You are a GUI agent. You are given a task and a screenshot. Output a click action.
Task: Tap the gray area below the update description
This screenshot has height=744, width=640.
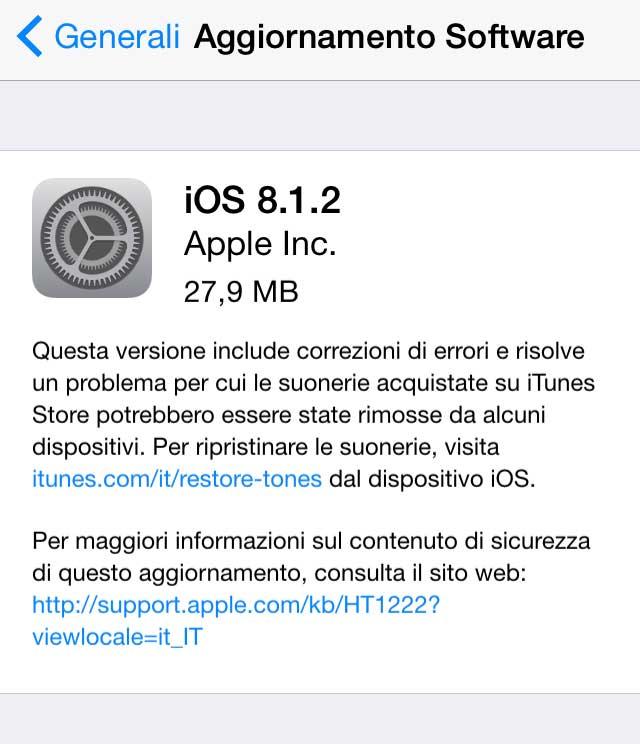[320, 719]
